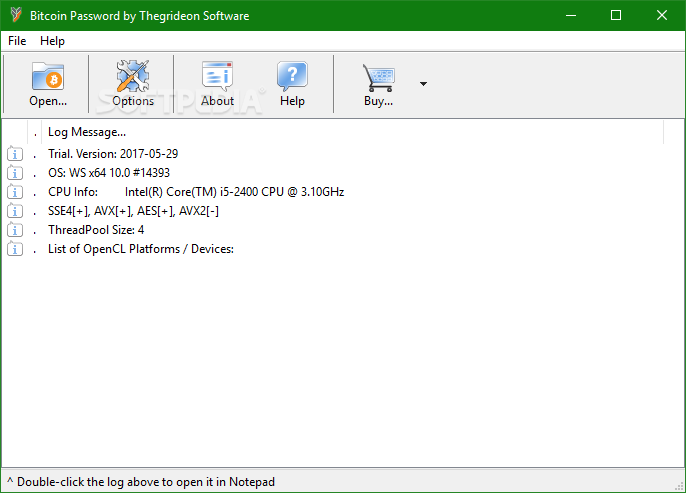Open the File menu
Screen dimensions: 686x493
[17, 41]
